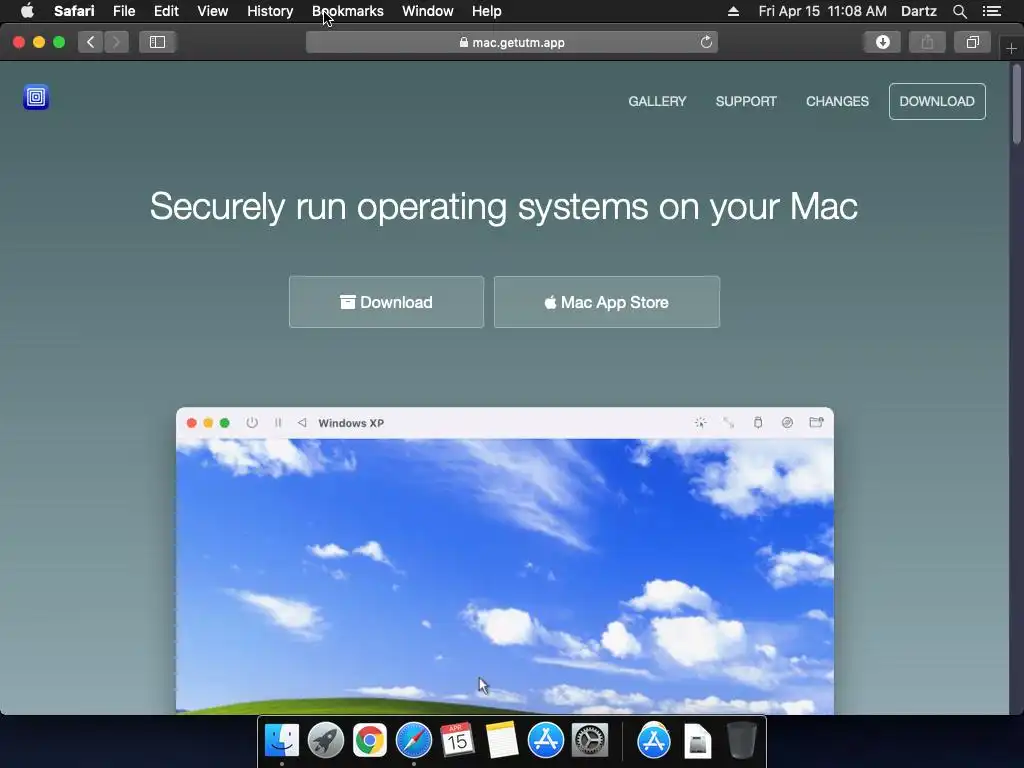Open the Changes page link
Screen dimensions: 1024x768
pos(837,101)
